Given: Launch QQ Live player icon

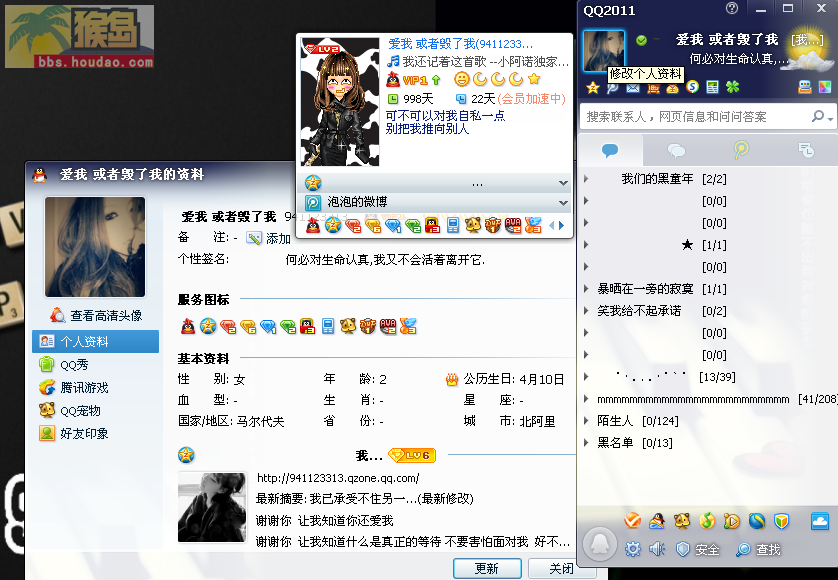Looking at the screenshot, I should click(732, 520).
